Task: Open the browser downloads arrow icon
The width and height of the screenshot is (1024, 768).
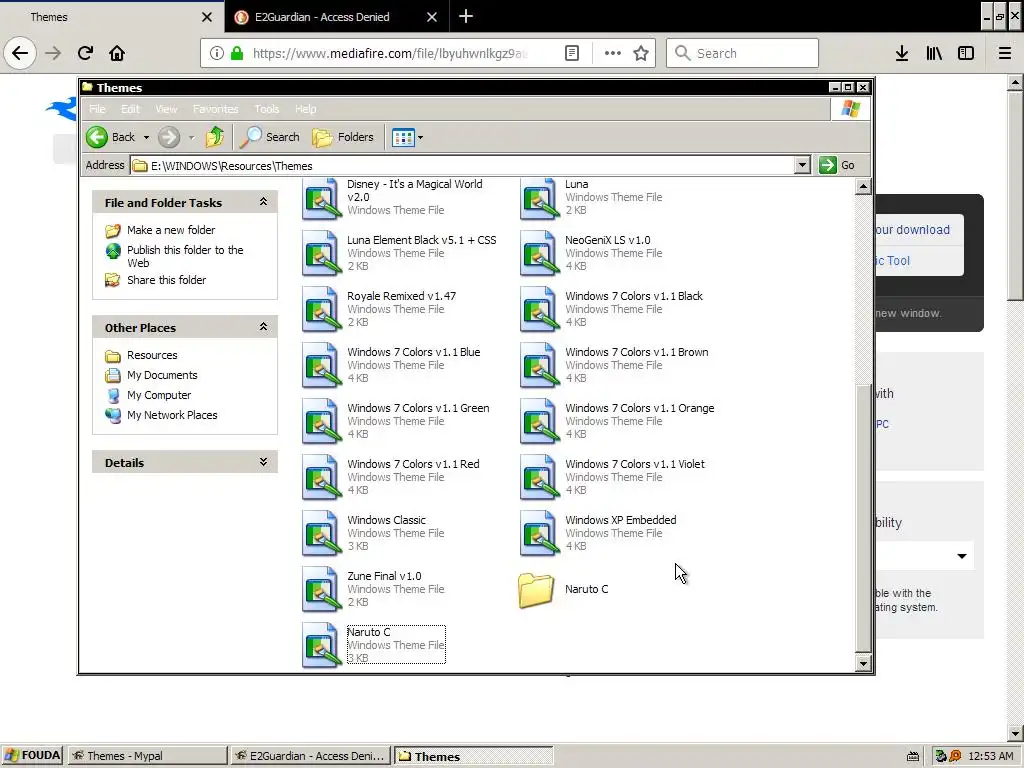Action: (x=902, y=54)
